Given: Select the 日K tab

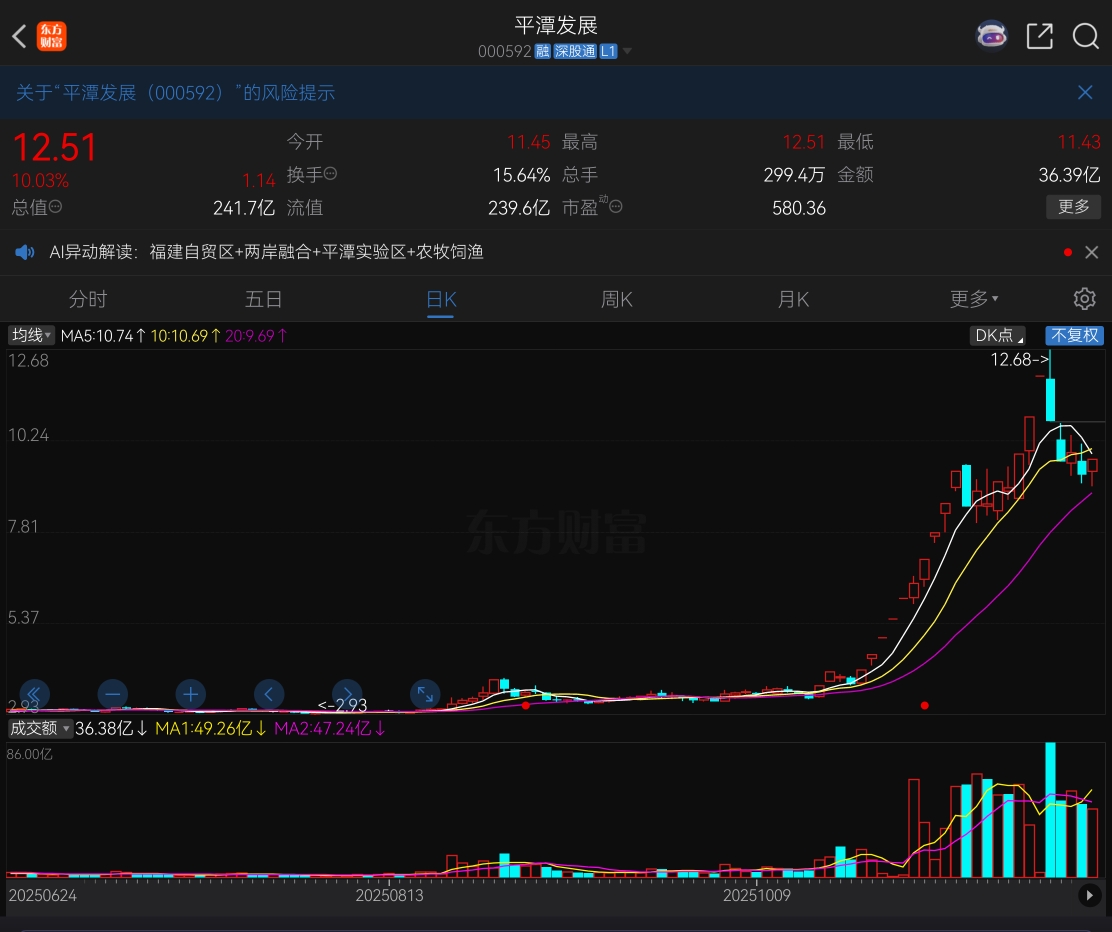Looking at the screenshot, I should point(440,299).
